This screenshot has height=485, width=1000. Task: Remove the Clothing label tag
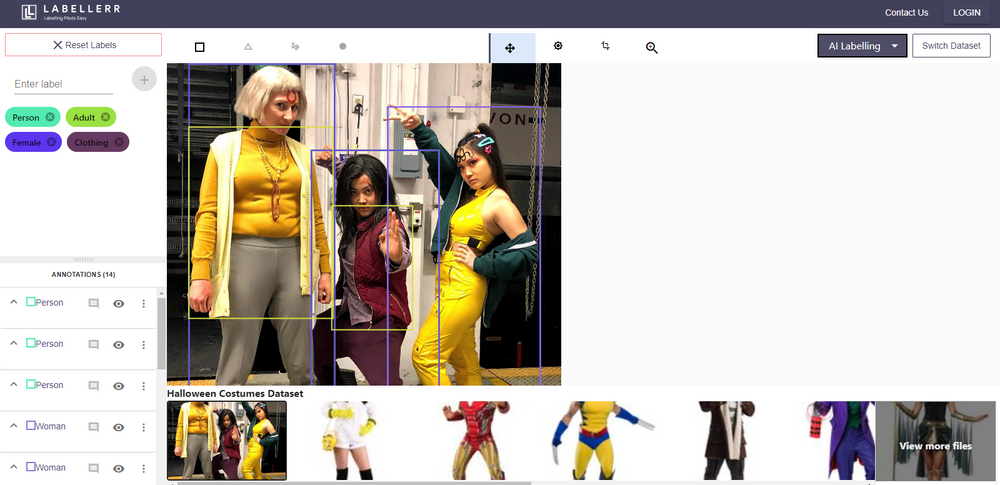[x=119, y=142]
